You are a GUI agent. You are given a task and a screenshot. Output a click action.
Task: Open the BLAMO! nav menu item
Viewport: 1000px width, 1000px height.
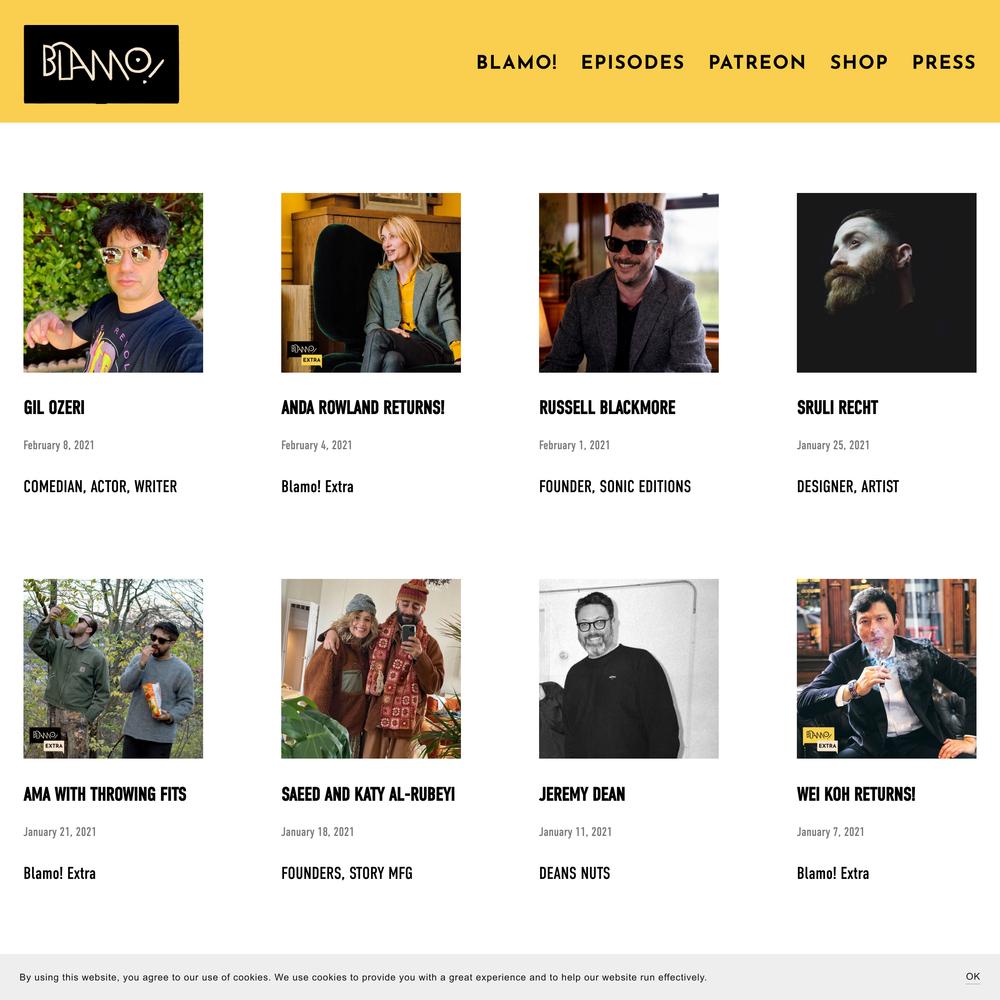click(x=517, y=62)
